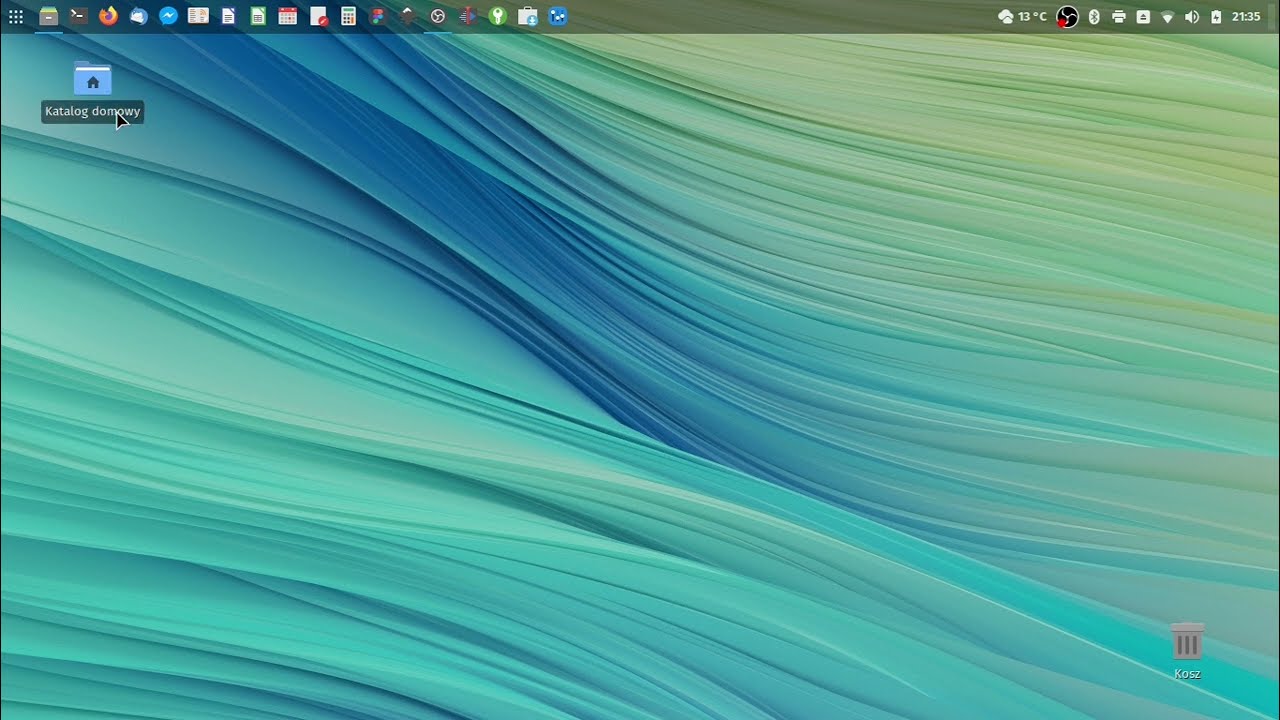The width and height of the screenshot is (1280, 720).
Task: Click the white note icon with red pen
Action: pyautogui.click(x=318, y=16)
